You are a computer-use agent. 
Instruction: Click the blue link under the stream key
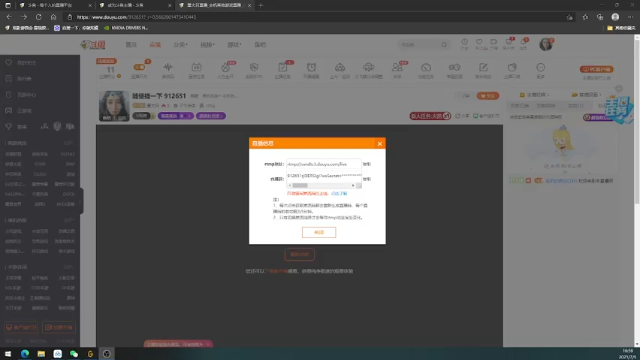point(339,193)
